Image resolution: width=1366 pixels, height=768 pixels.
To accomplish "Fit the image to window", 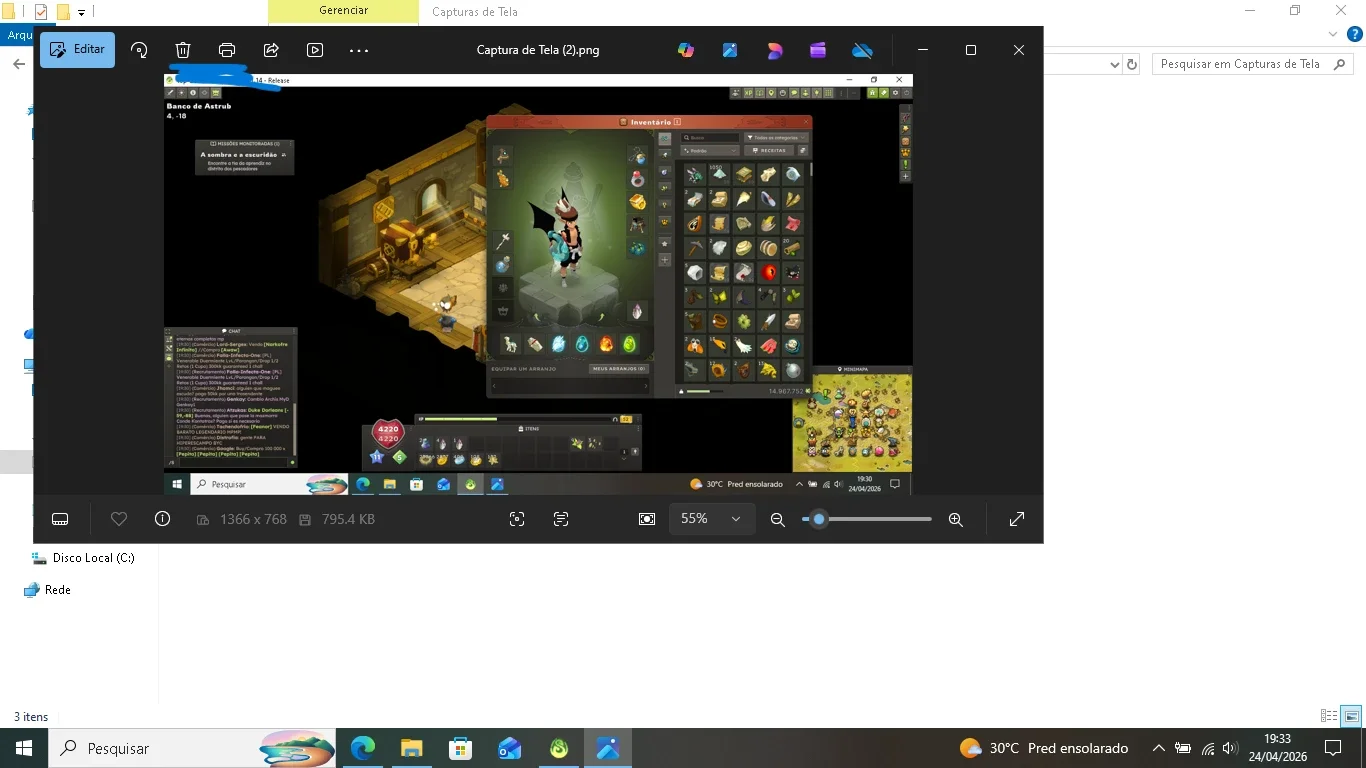I will pyautogui.click(x=647, y=519).
